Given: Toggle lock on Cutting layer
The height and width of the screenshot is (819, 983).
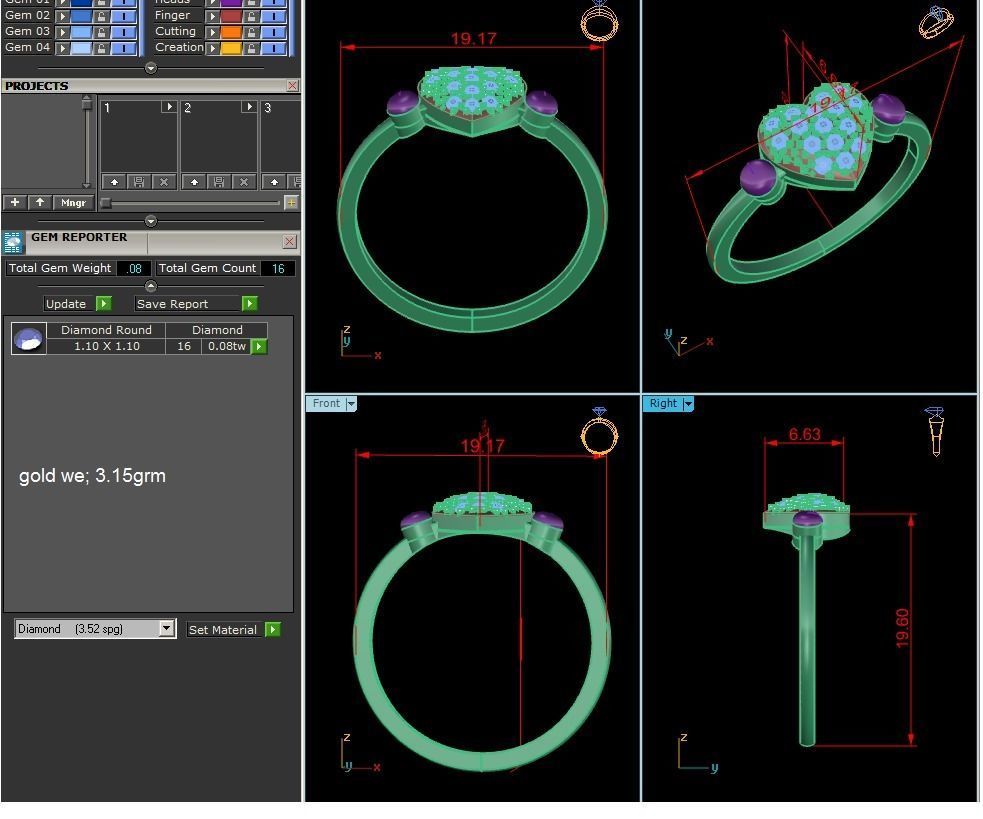Looking at the screenshot, I should pos(251,32).
